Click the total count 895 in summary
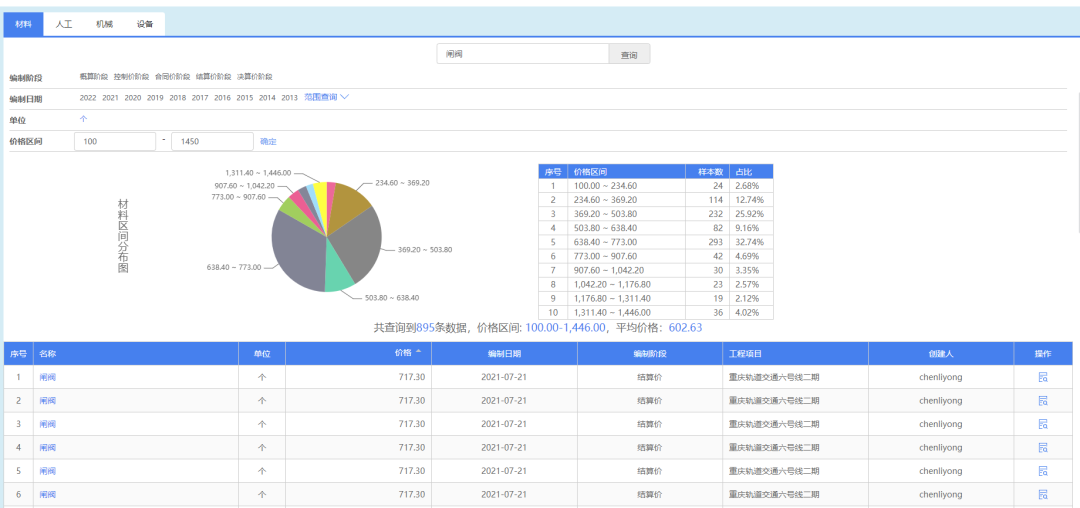 (426, 328)
